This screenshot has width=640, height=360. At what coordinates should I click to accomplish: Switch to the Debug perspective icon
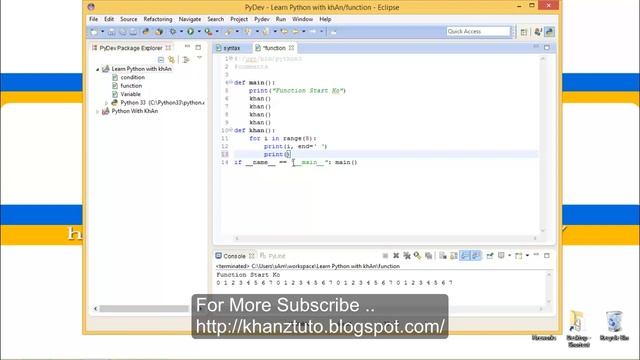538,32
